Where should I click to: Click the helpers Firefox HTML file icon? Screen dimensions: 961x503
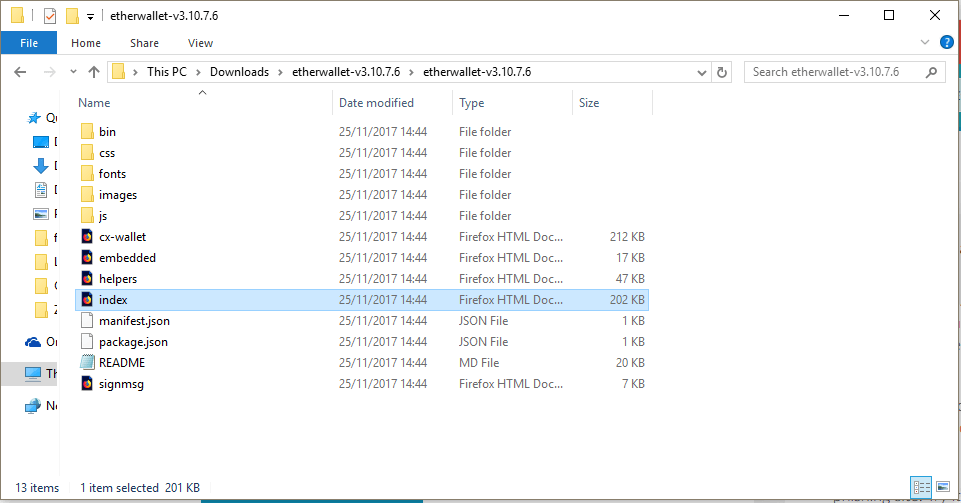tap(87, 279)
